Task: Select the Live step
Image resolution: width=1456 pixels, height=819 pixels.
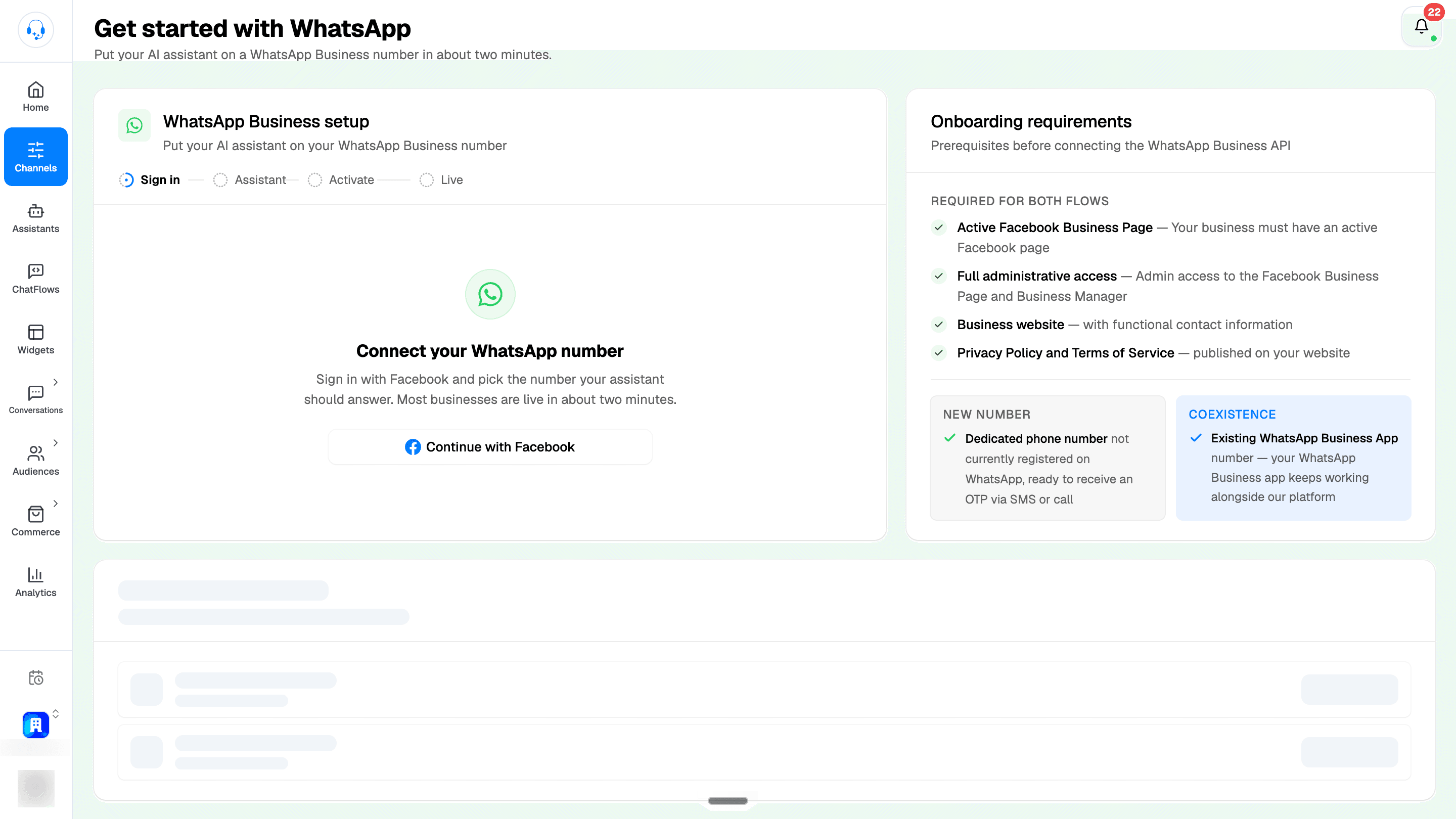Action: tap(441, 180)
